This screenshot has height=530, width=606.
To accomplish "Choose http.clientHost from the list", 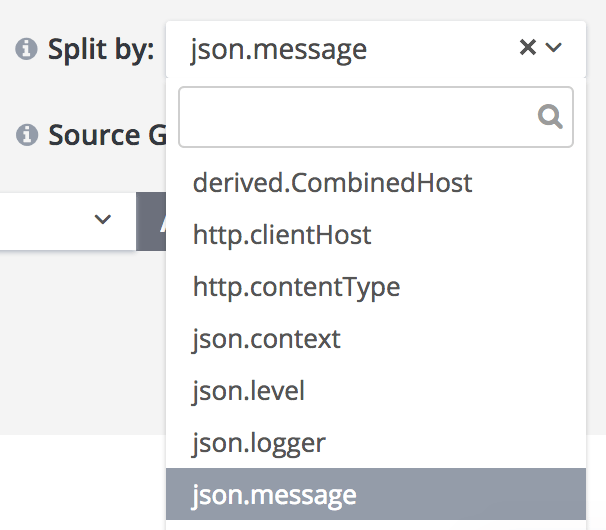I will (x=282, y=235).
